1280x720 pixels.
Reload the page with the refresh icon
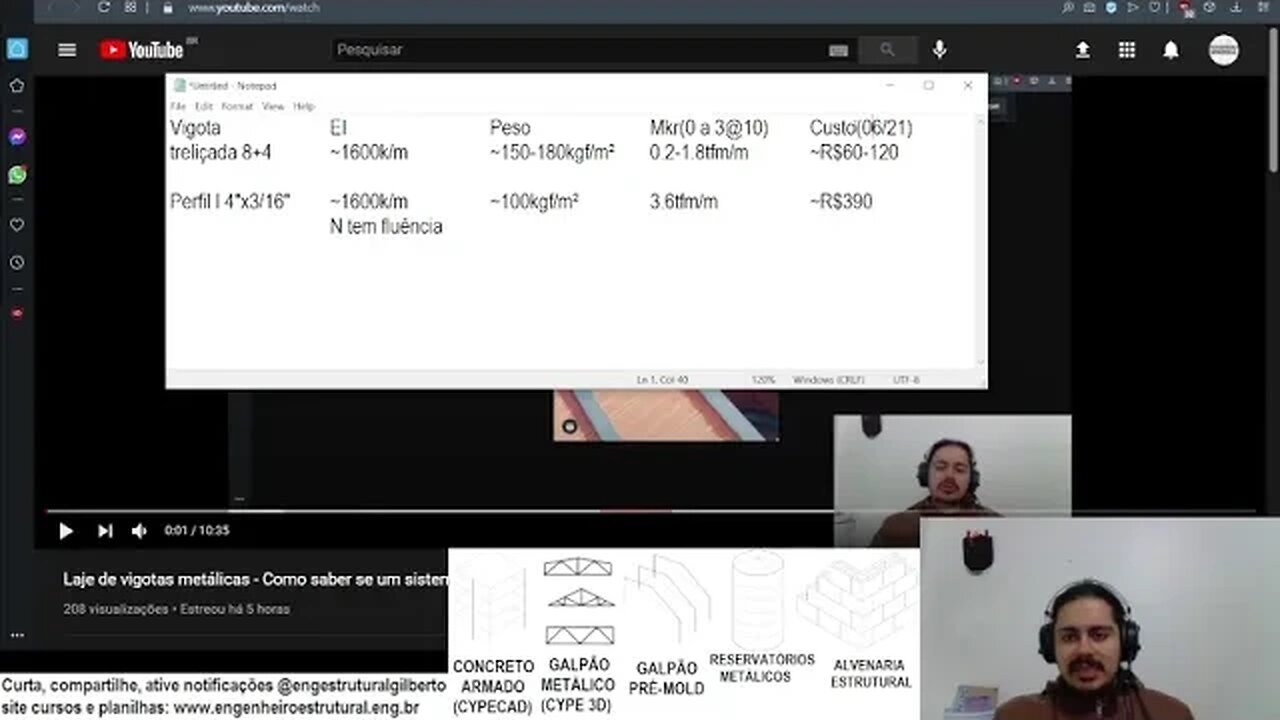tap(104, 7)
